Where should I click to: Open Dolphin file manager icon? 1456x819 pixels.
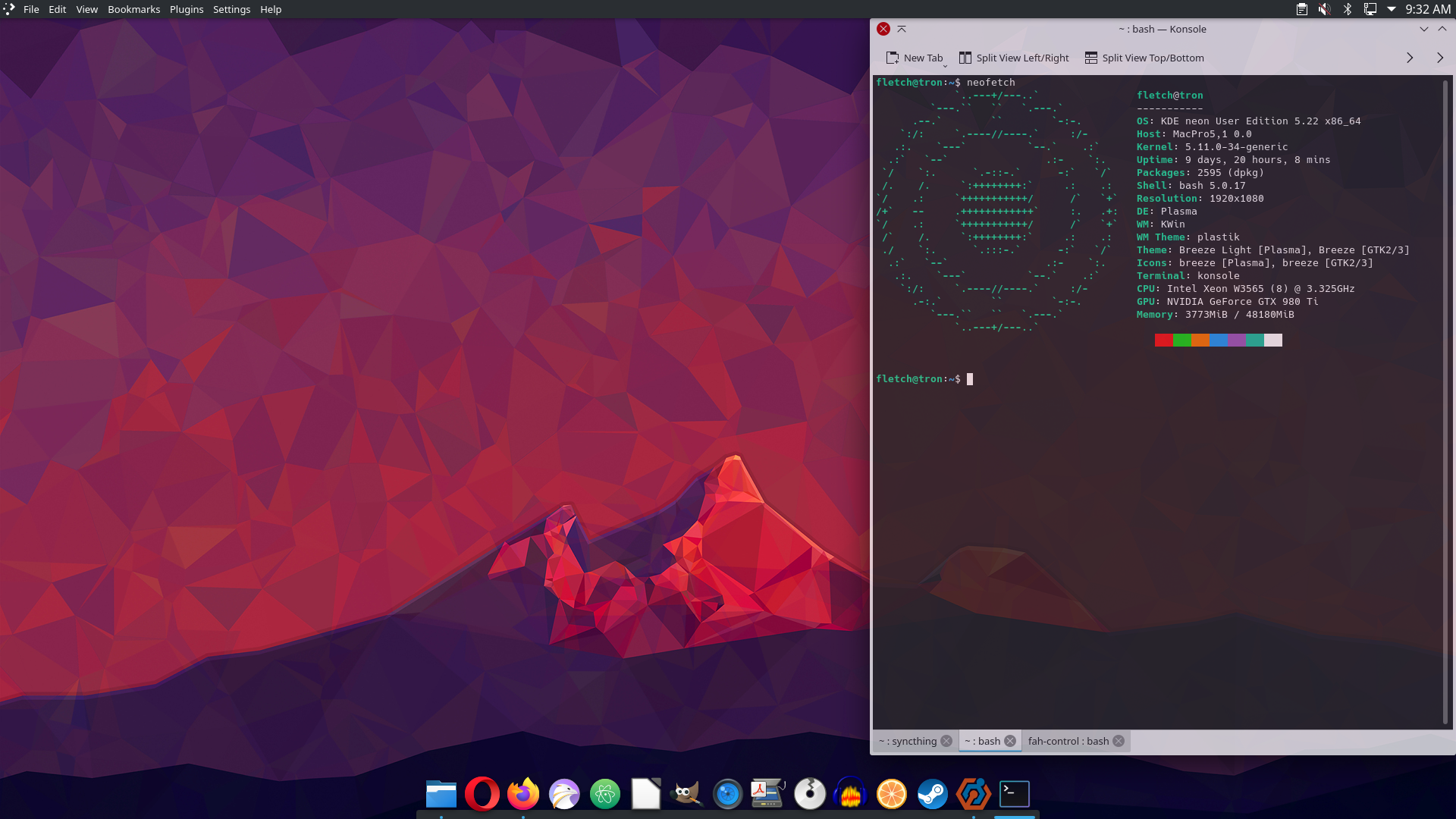click(x=441, y=794)
